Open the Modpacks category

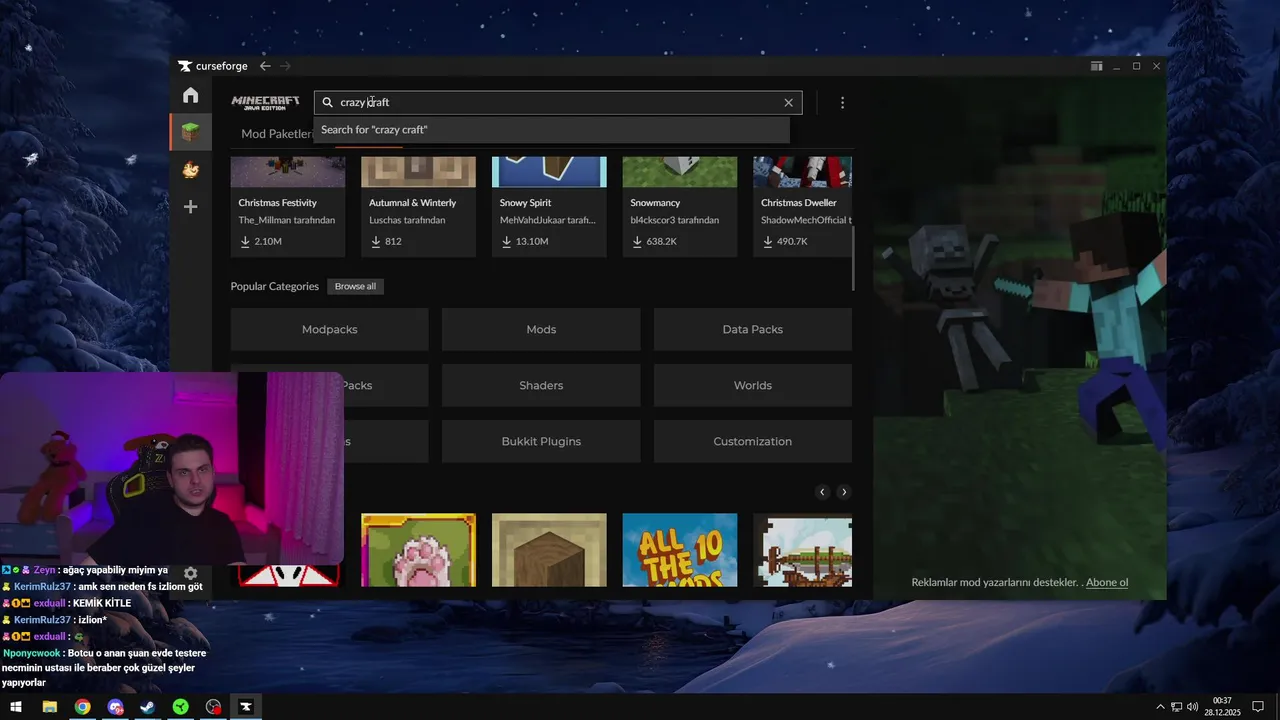pyautogui.click(x=329, y=329)
